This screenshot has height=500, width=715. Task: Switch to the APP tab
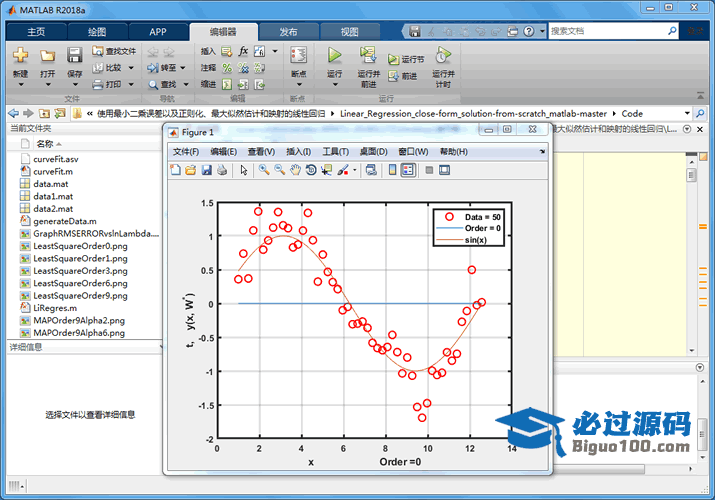158,31
